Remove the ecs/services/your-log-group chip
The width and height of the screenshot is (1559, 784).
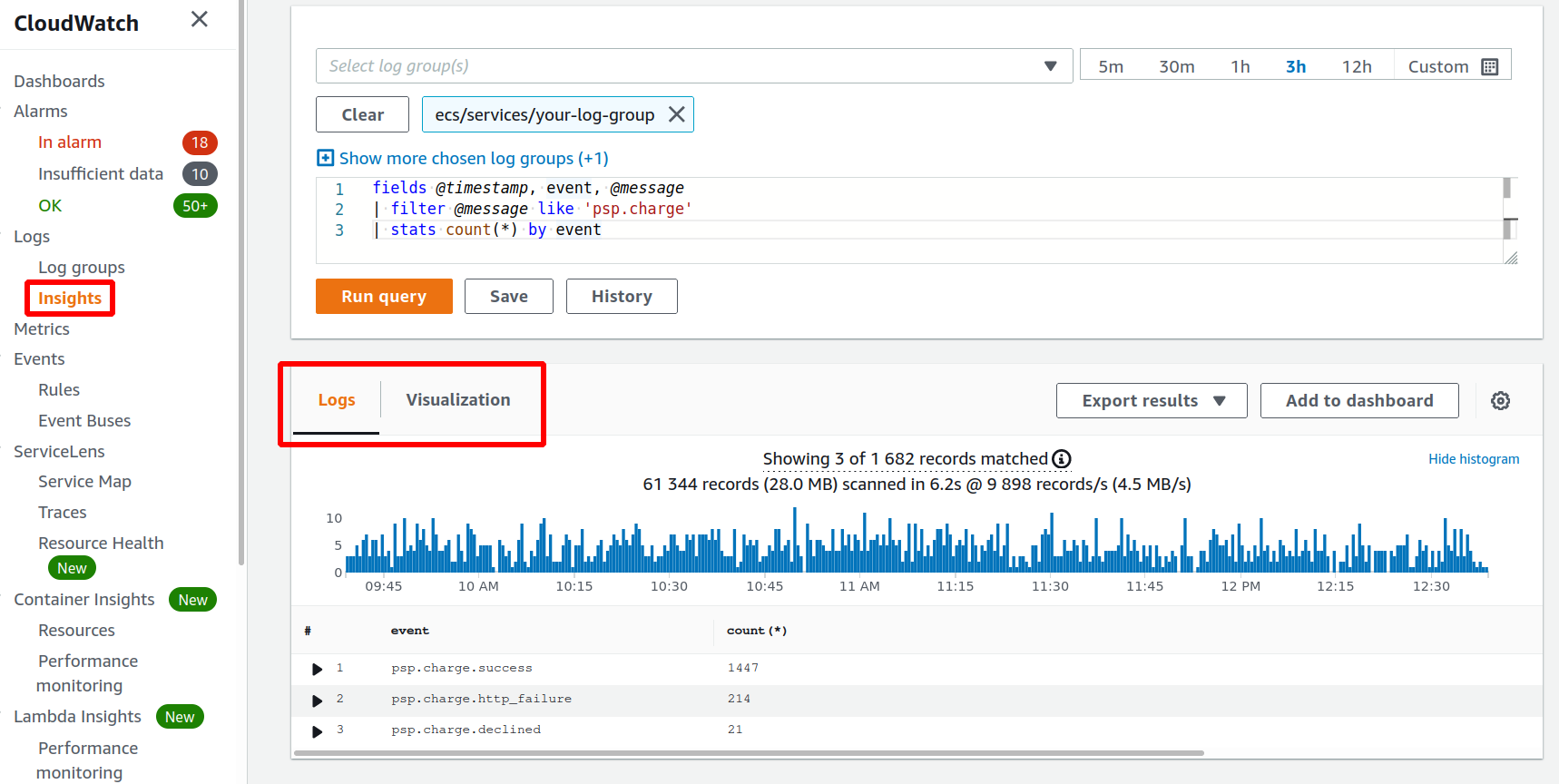coord(676,114)
